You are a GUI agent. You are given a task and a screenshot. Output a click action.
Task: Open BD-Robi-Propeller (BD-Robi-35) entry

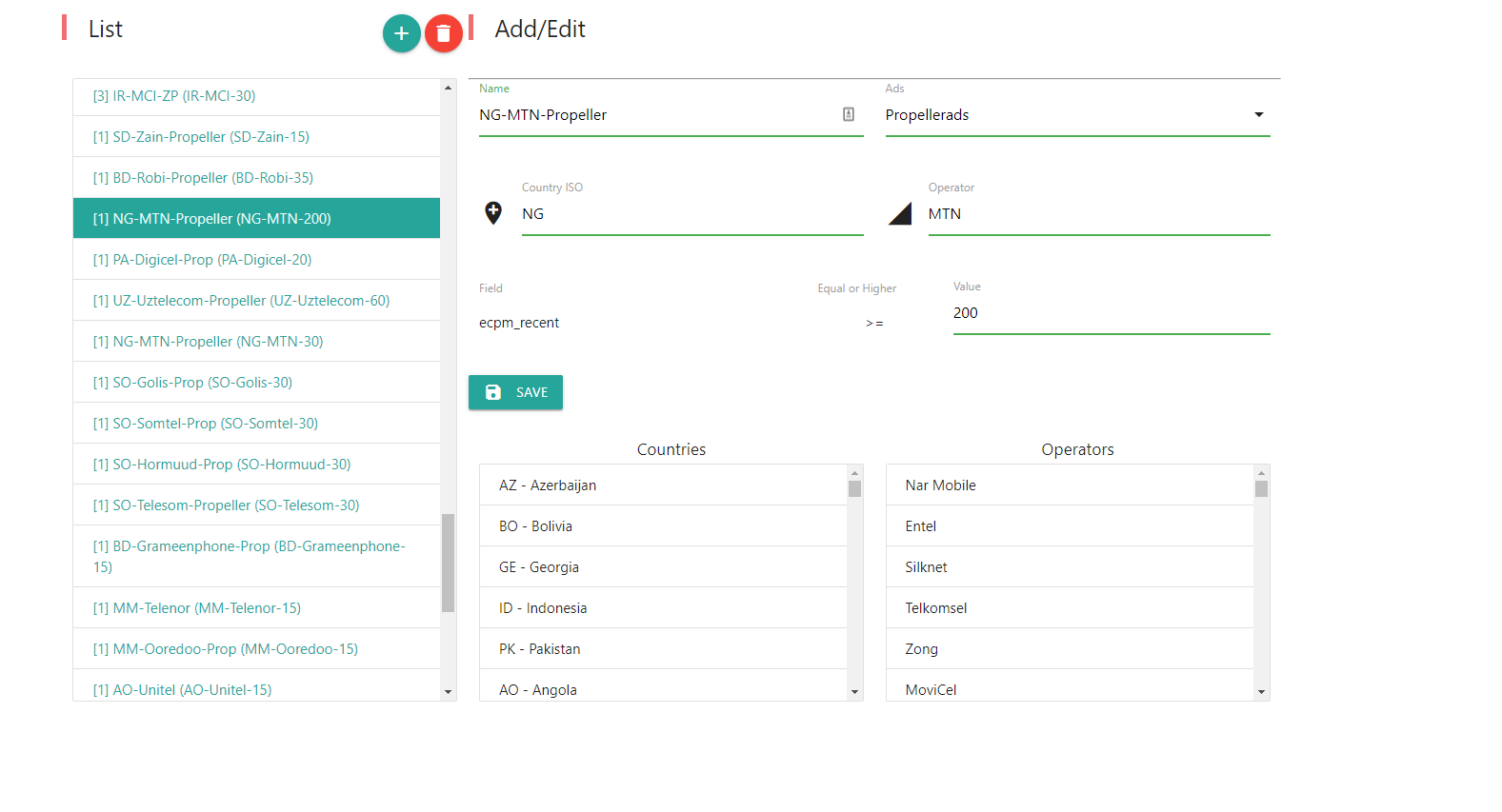coord(256,178)
